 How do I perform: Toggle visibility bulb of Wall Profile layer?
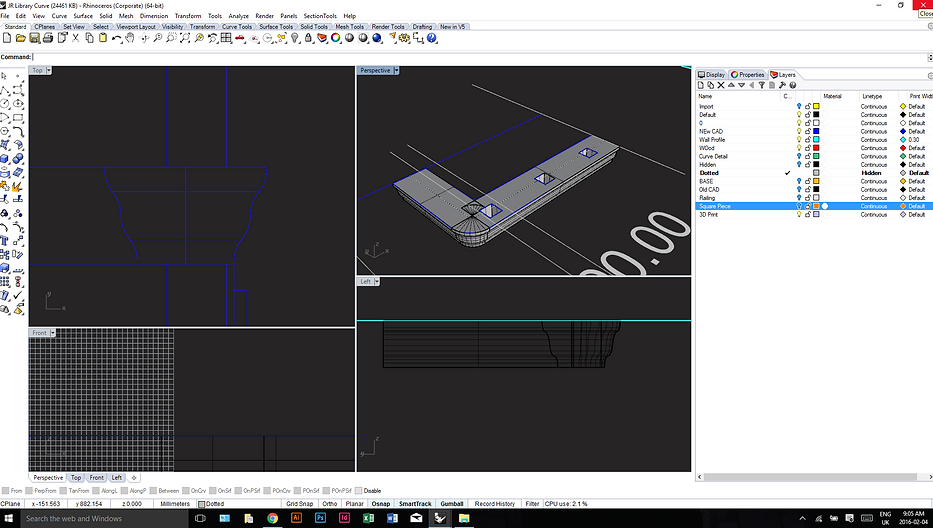point(799,140)
